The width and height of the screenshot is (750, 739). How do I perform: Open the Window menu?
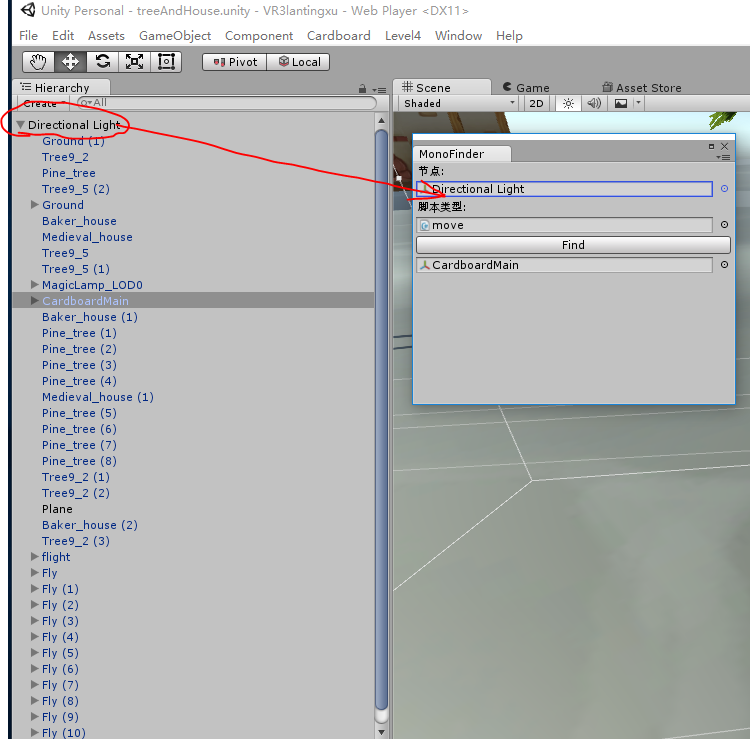(458, 36)
